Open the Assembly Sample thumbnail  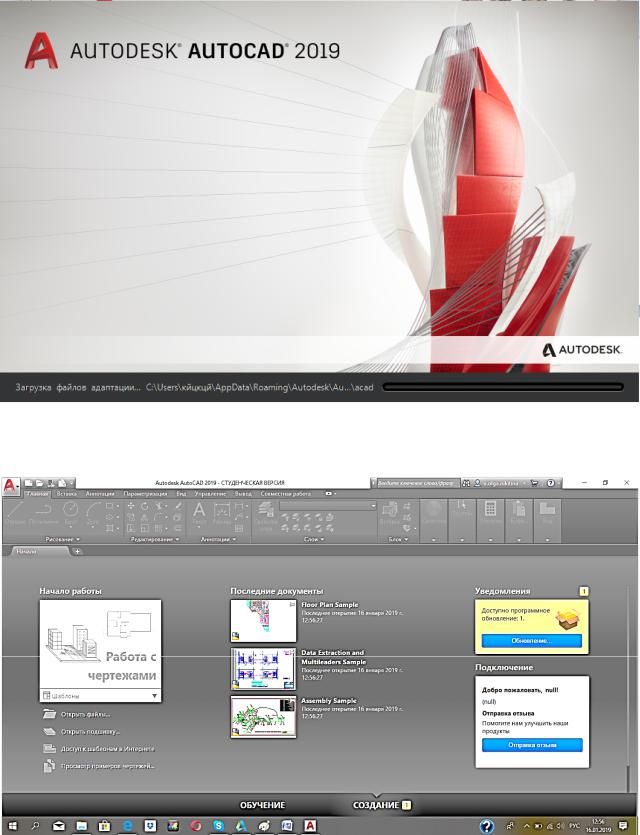pos(263,717)
